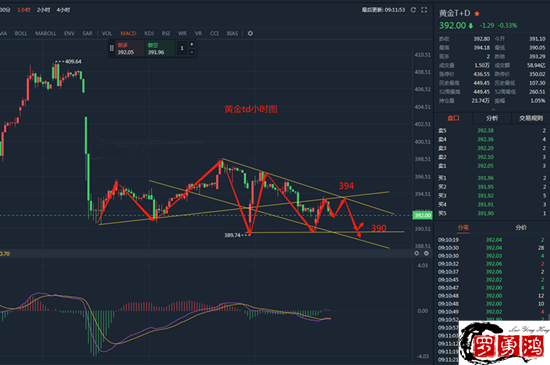Select the 4小时 timeframe

tap(63, 10)
